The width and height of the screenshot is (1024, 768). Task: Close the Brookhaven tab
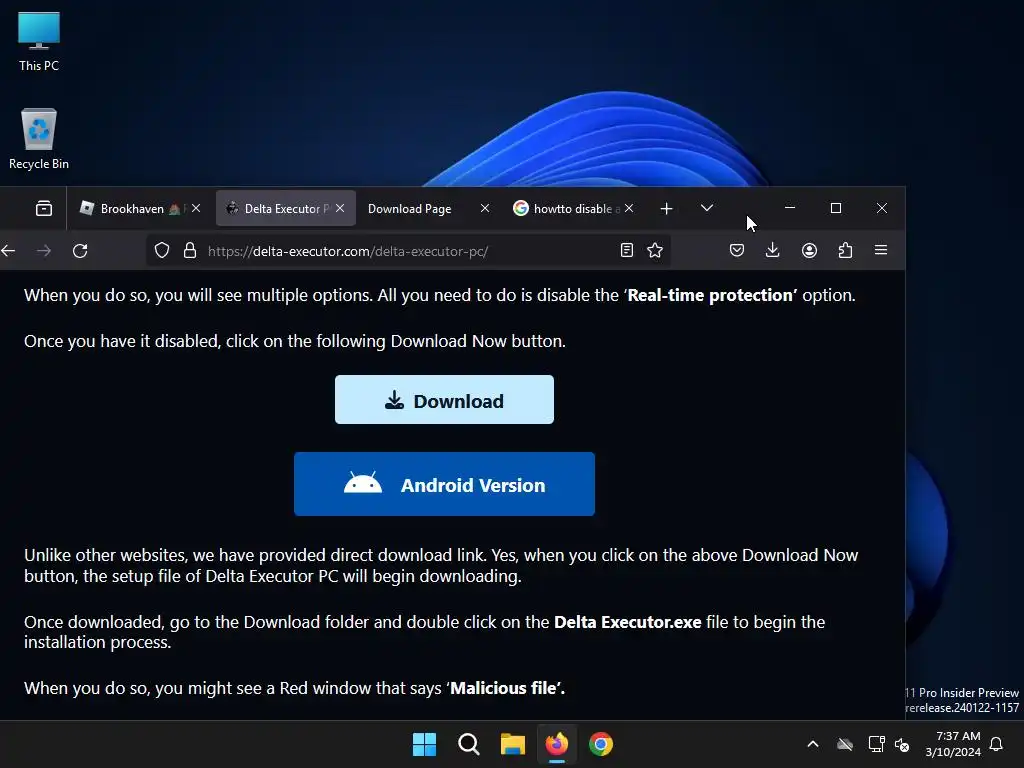[196, 208]
